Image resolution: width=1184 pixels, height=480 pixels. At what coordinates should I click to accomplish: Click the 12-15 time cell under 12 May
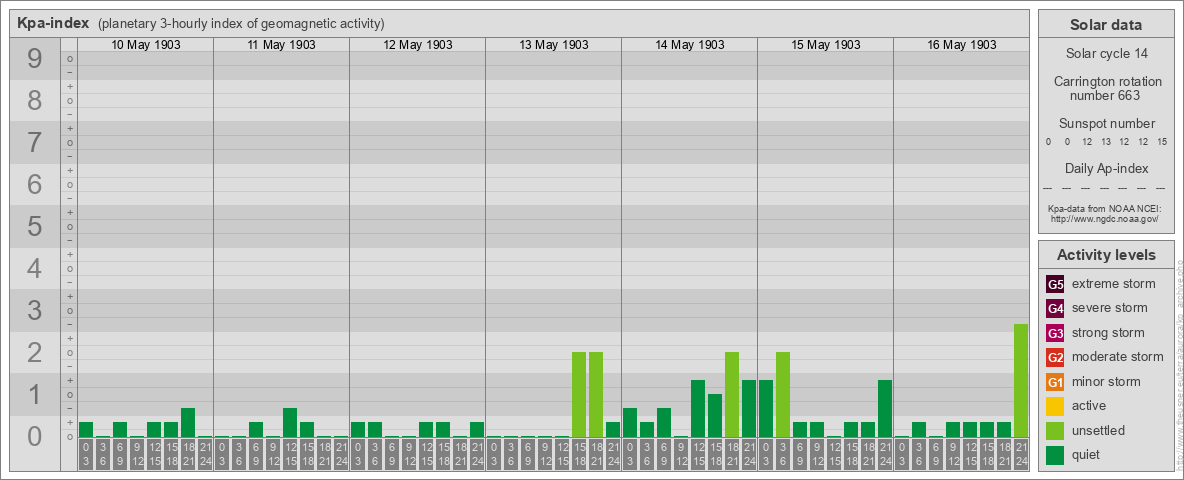426,454
